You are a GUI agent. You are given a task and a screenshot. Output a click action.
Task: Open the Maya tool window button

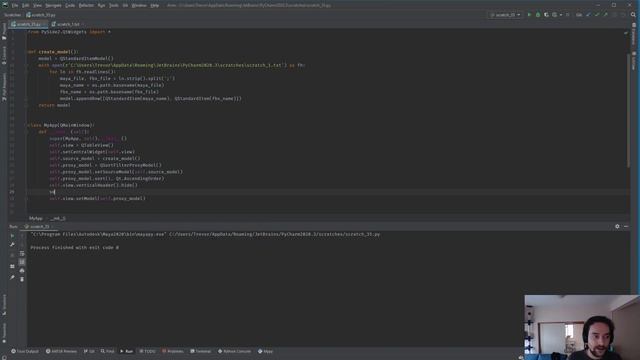(x=265, y=351)
